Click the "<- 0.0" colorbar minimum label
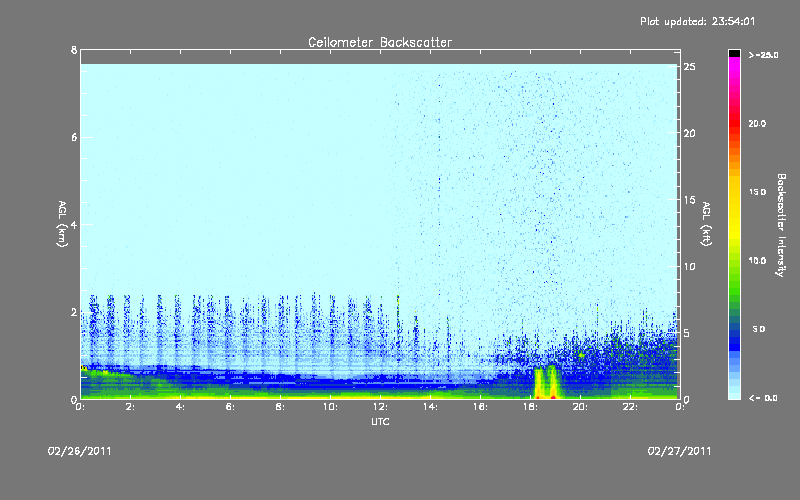This screenshot has width=800, height=500. [763, 397]
